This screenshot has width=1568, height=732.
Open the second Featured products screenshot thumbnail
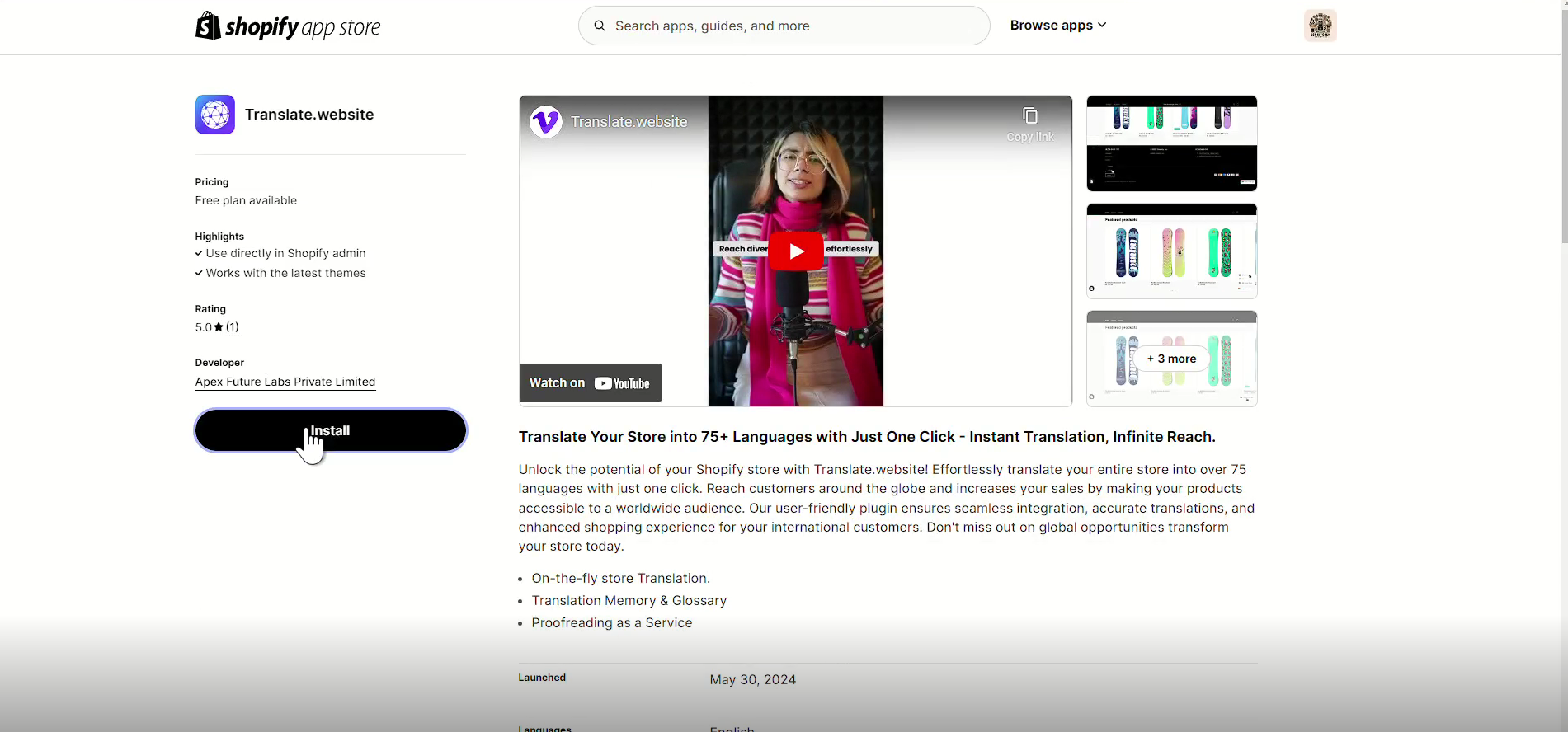1172,251
